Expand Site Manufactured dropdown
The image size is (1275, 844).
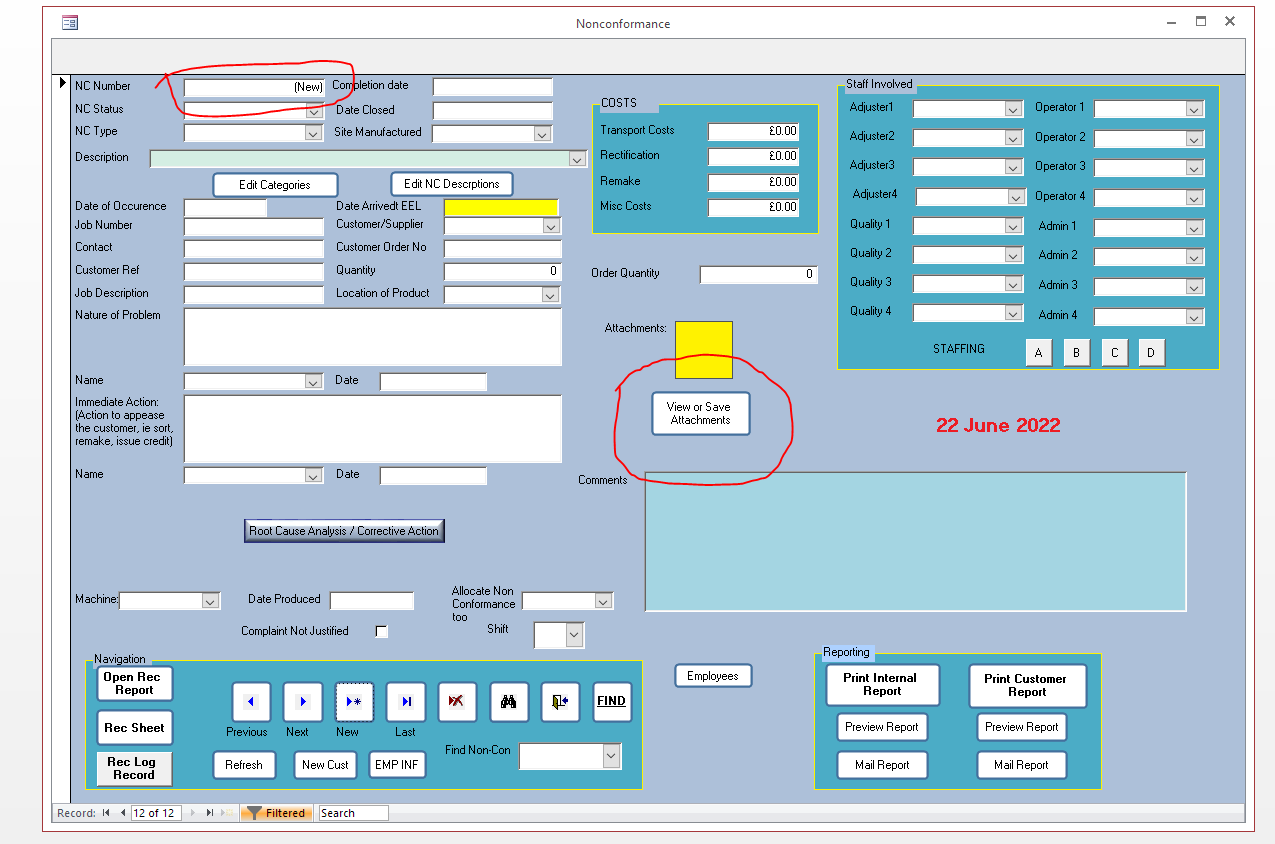click(x=542, y=133)
